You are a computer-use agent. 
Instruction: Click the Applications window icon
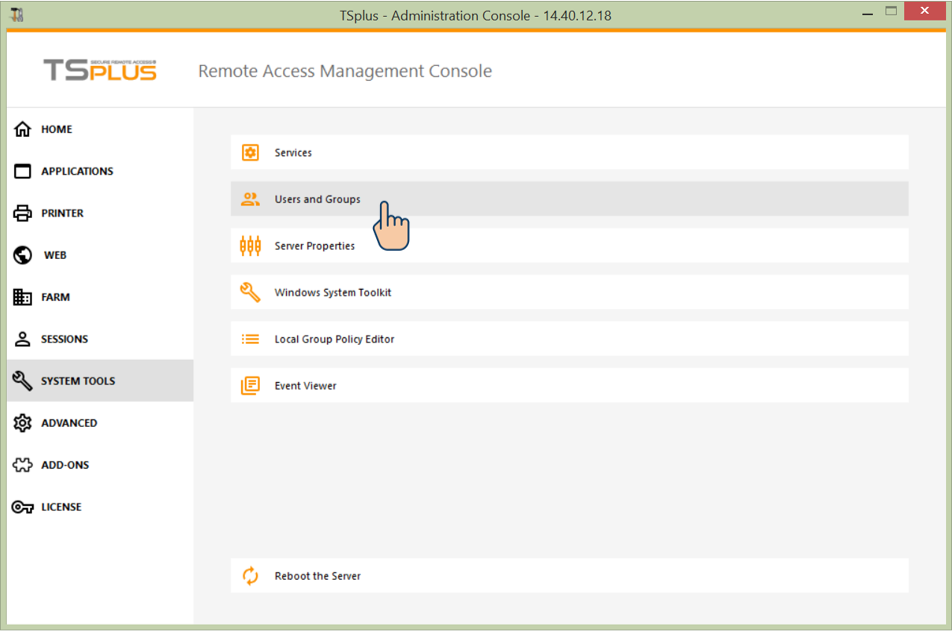(22, 171)
